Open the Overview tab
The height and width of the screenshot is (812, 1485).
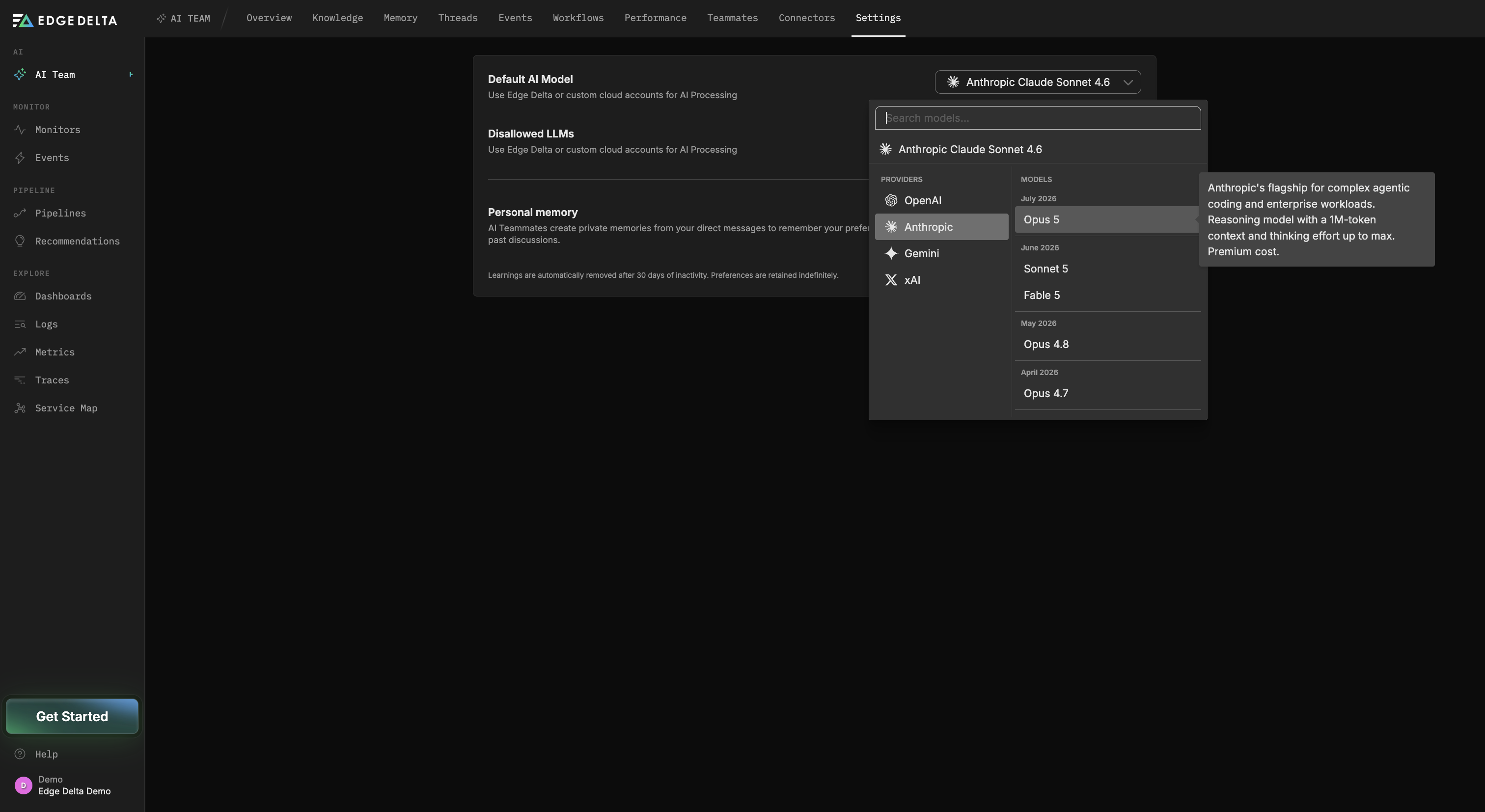click(269, 18)
